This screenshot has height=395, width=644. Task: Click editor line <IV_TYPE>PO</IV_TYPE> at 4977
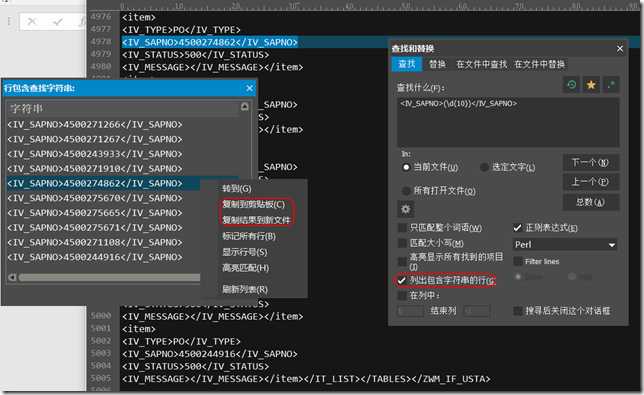click(181, 30)
